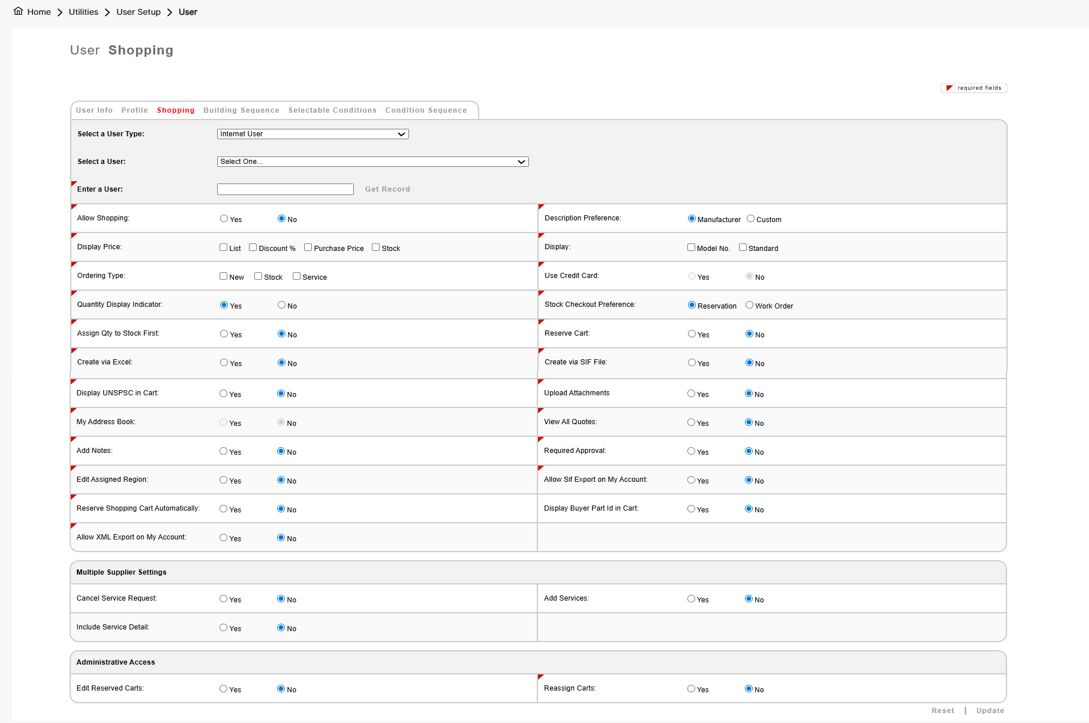Click the Home icon in breadcrumb
The width and height of the screenshot is (1089, 723).
[18, 11]
